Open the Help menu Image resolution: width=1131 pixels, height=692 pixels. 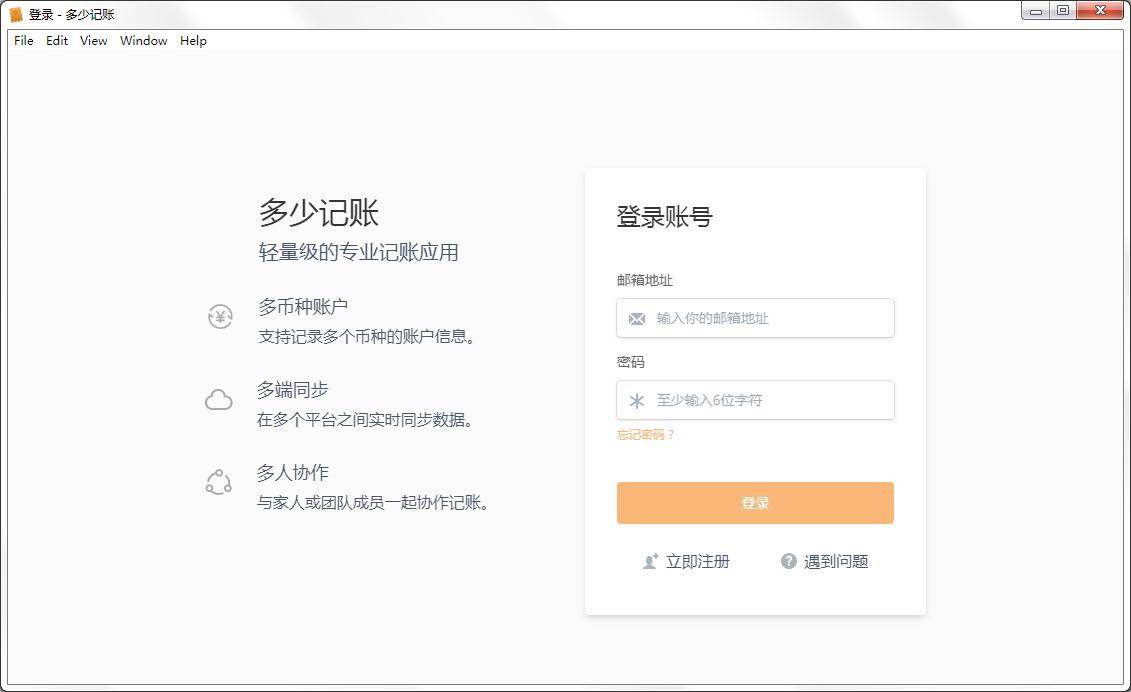(192, 41)
